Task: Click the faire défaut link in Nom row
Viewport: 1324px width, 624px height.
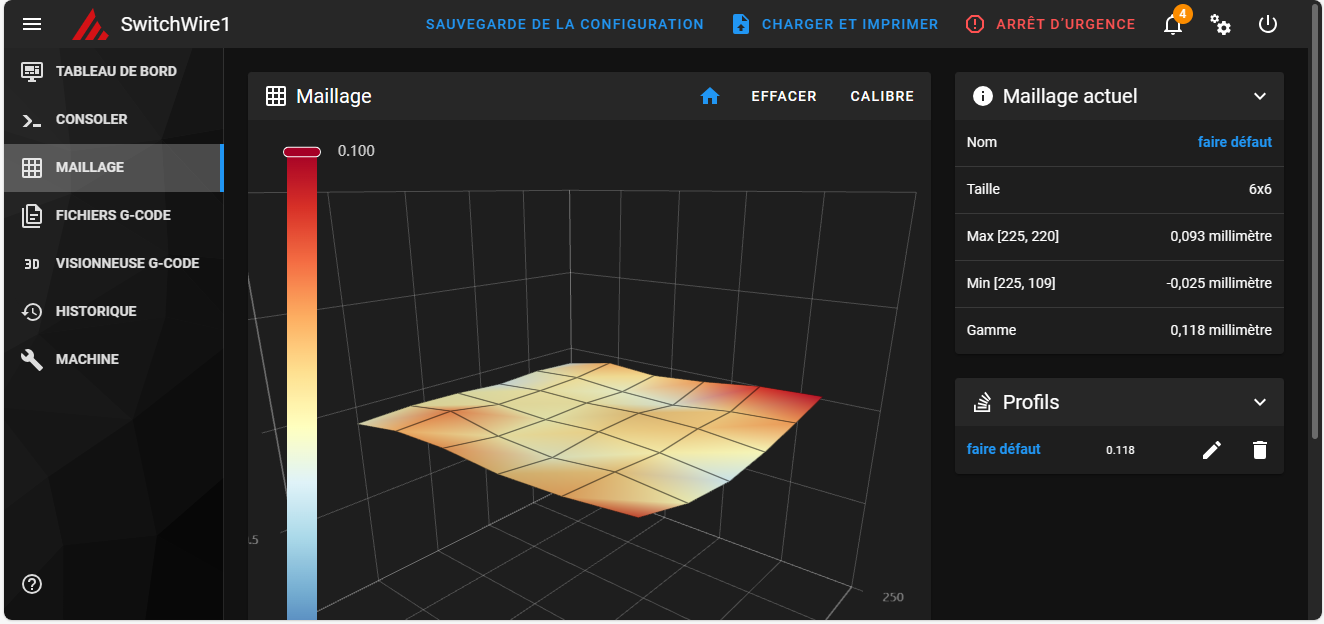Action: (1235, 142)
